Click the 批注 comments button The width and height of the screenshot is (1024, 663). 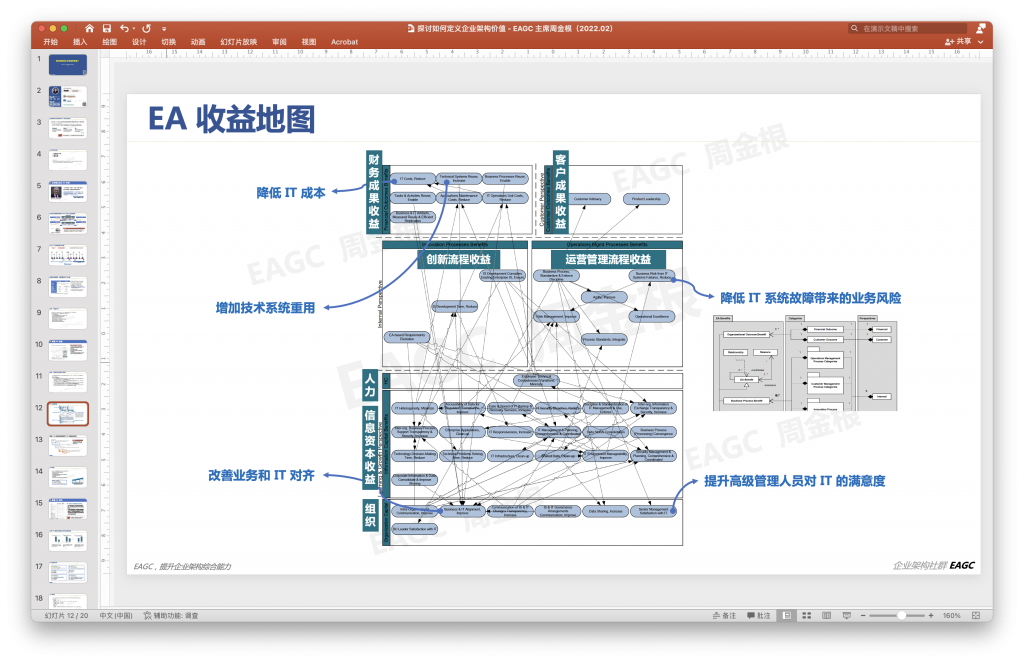coord(759,615)
